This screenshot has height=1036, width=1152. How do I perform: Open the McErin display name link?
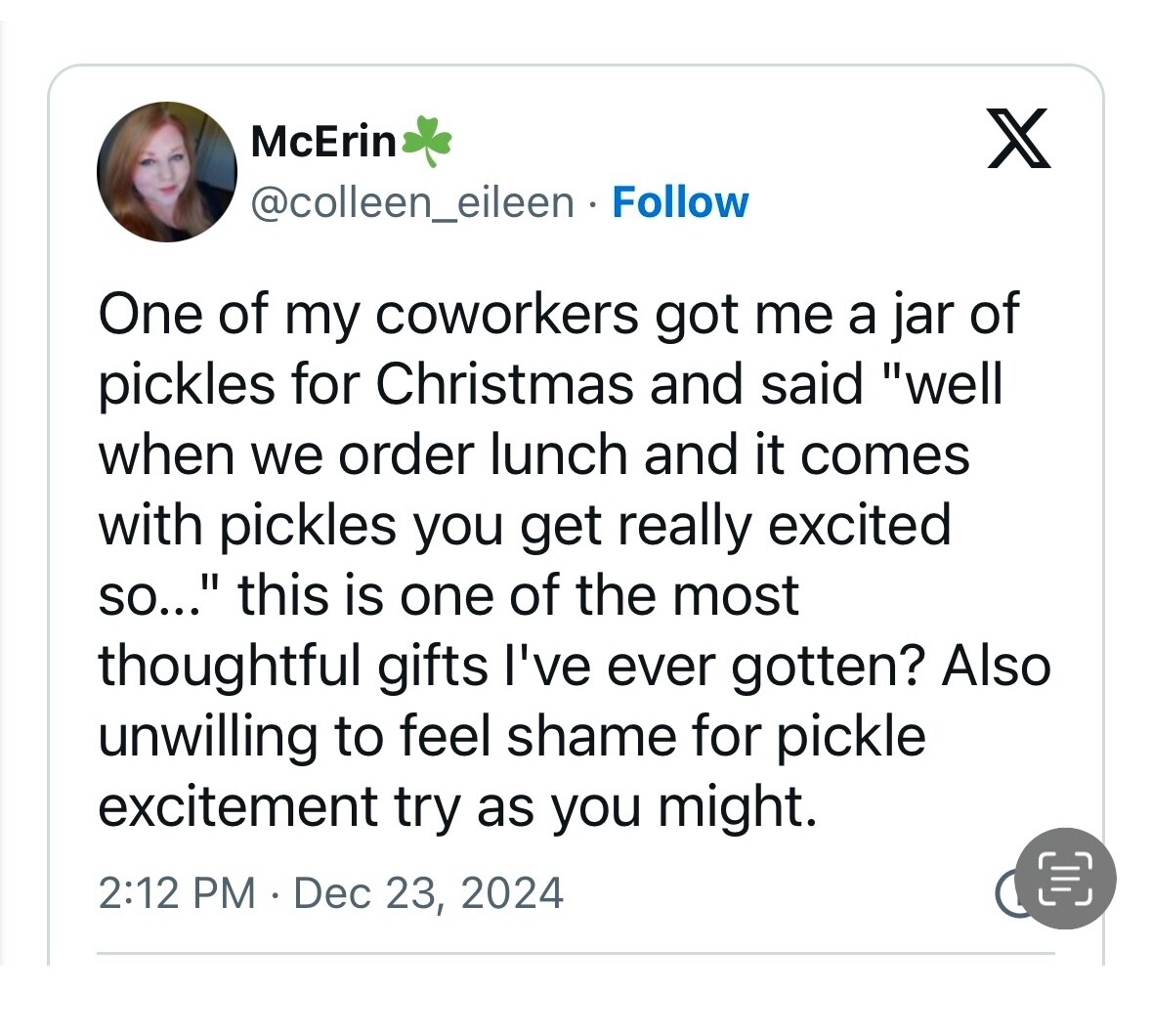click(323, 142)
